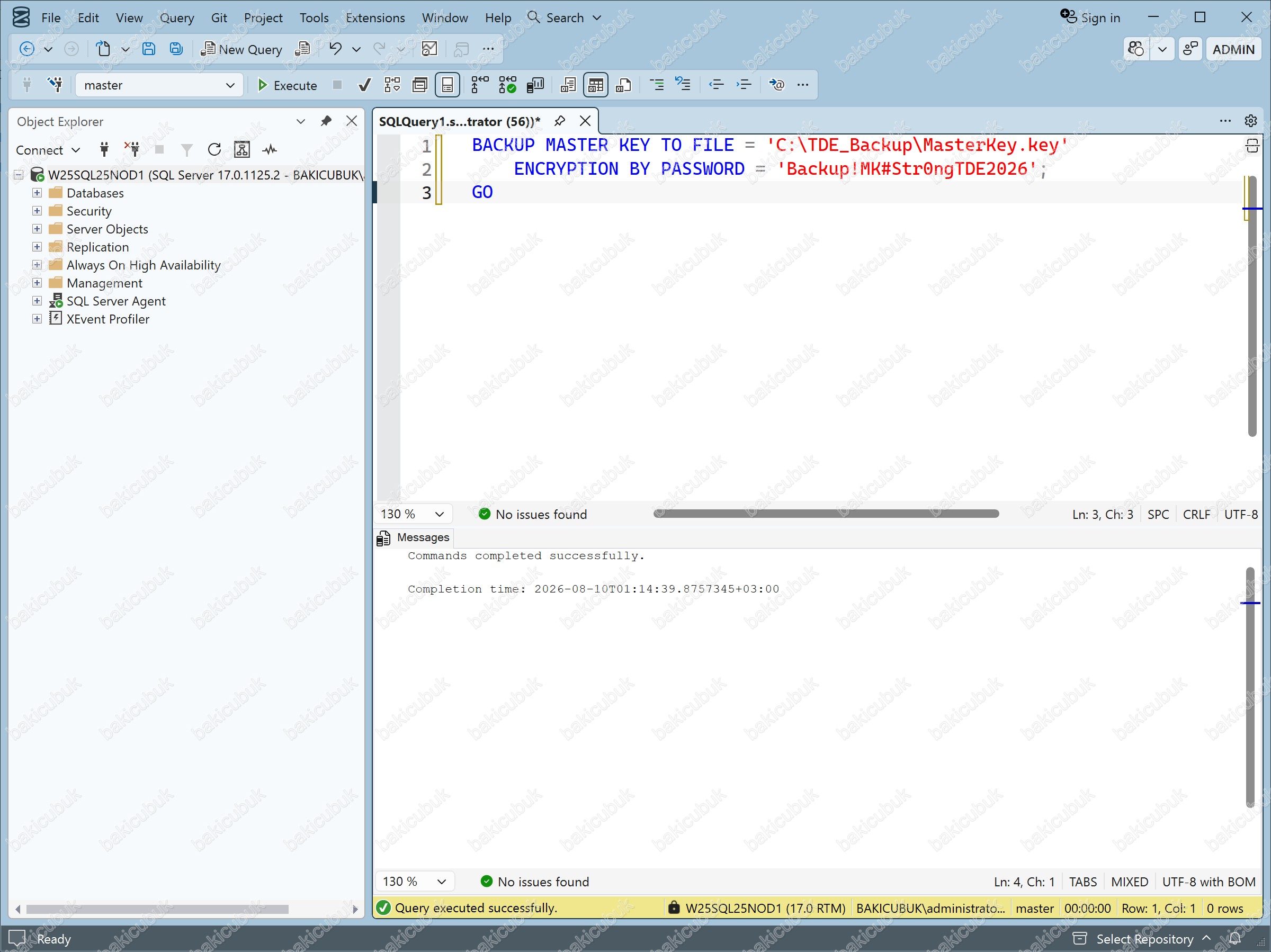Click the New Query button
The height and width of the screenshot is (952, 1271).
point(241,49)
